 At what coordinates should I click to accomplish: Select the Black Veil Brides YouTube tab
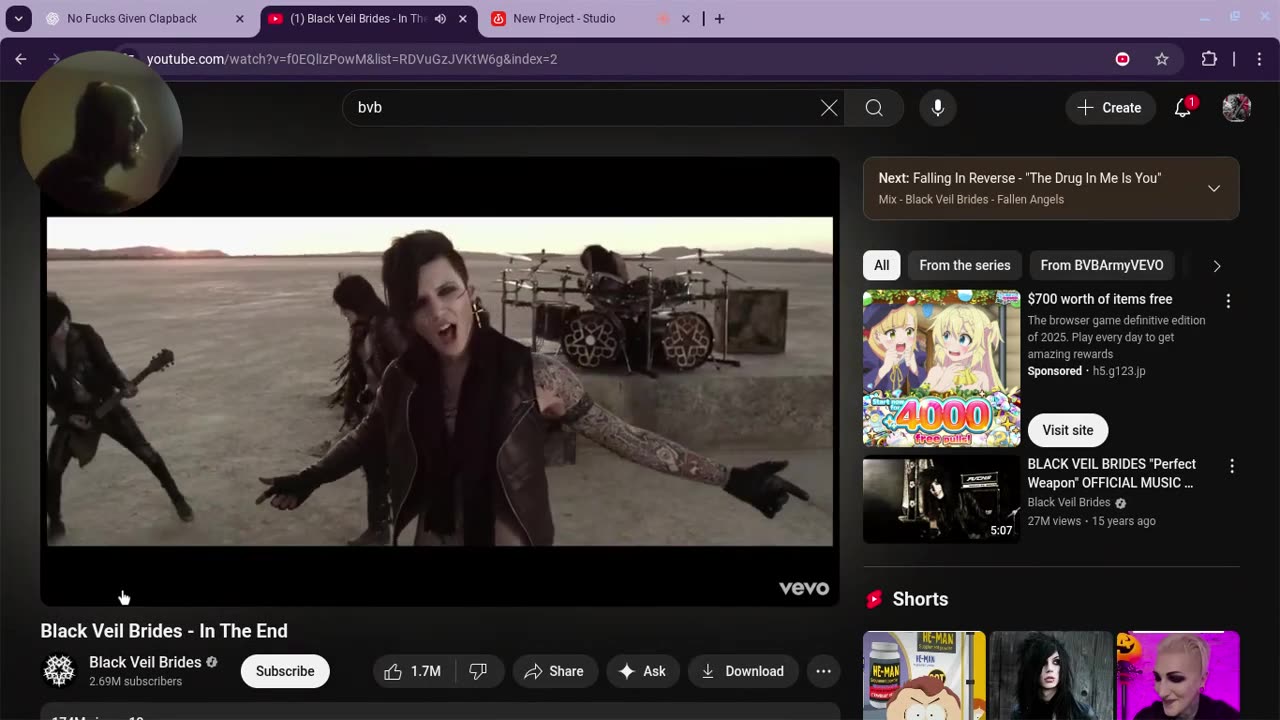356,18
